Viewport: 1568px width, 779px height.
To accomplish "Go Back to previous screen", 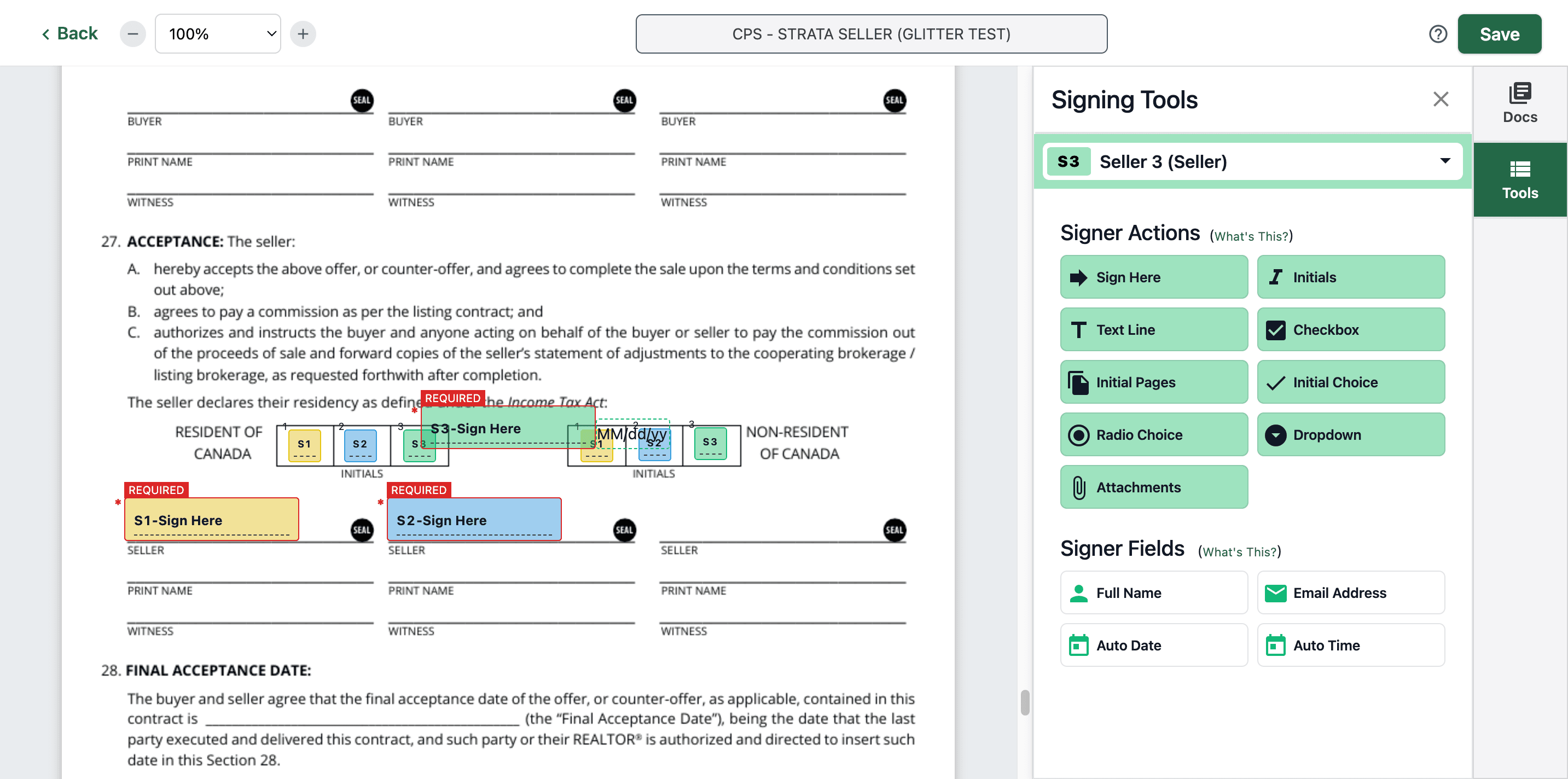I will click(69, 33).
